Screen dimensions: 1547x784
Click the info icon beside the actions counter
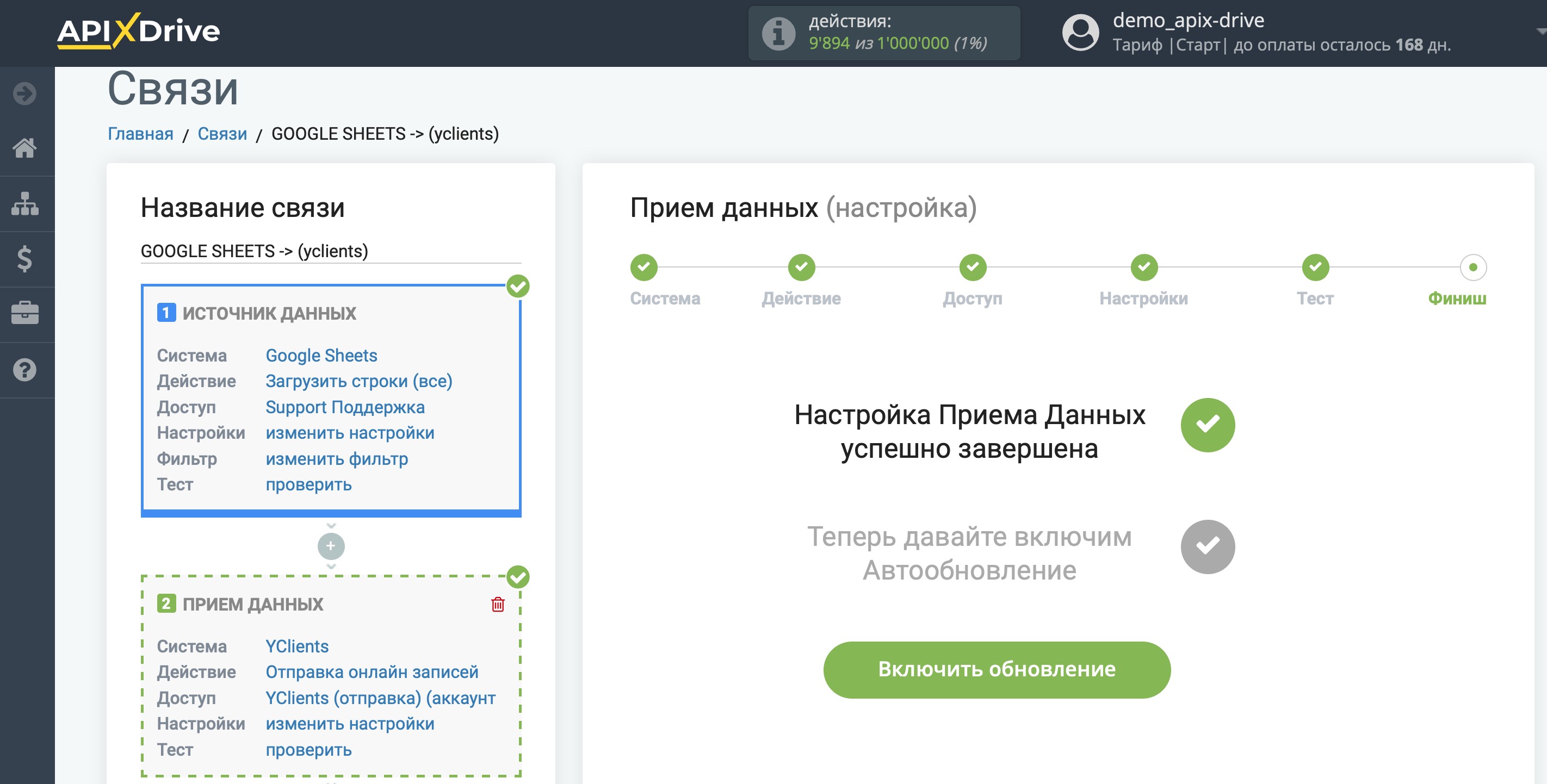click(x=778, y=33)
